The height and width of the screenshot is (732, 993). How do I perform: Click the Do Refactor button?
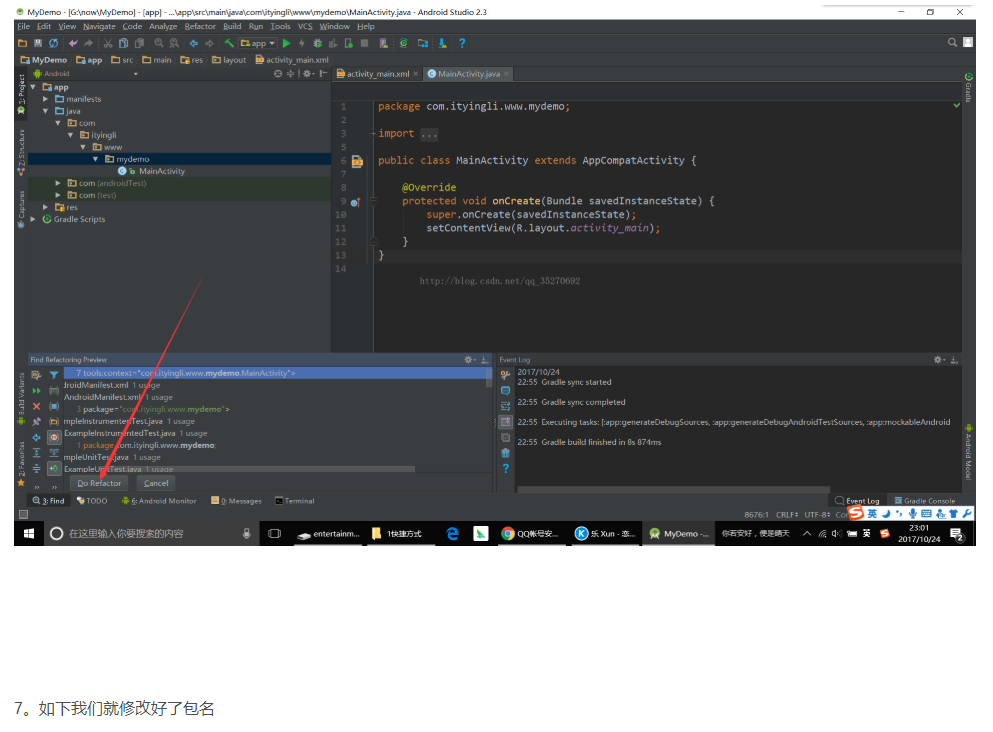(x=99, y=483)
